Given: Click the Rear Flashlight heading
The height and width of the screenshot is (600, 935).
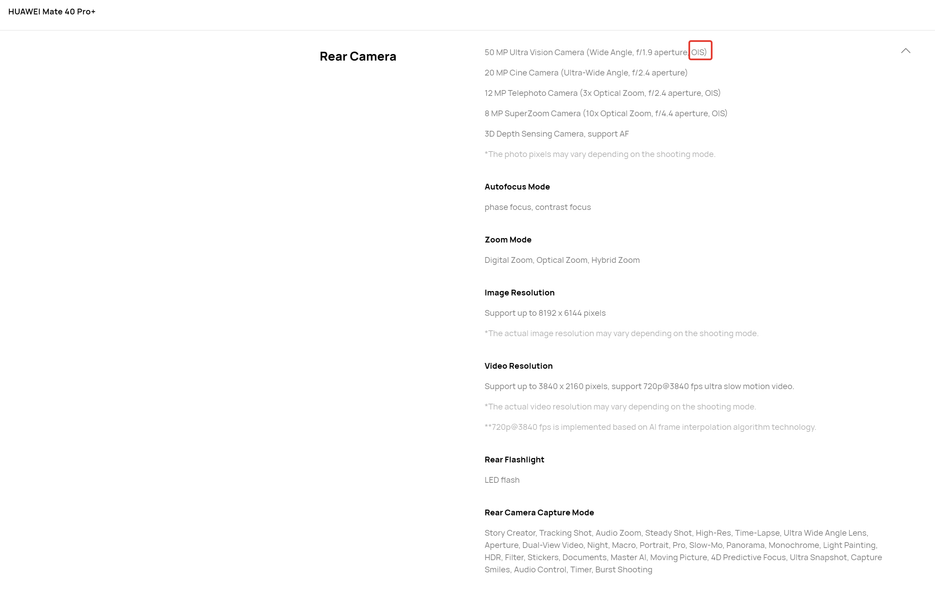Looking at the screenshot, I should (x=514, y=460).
